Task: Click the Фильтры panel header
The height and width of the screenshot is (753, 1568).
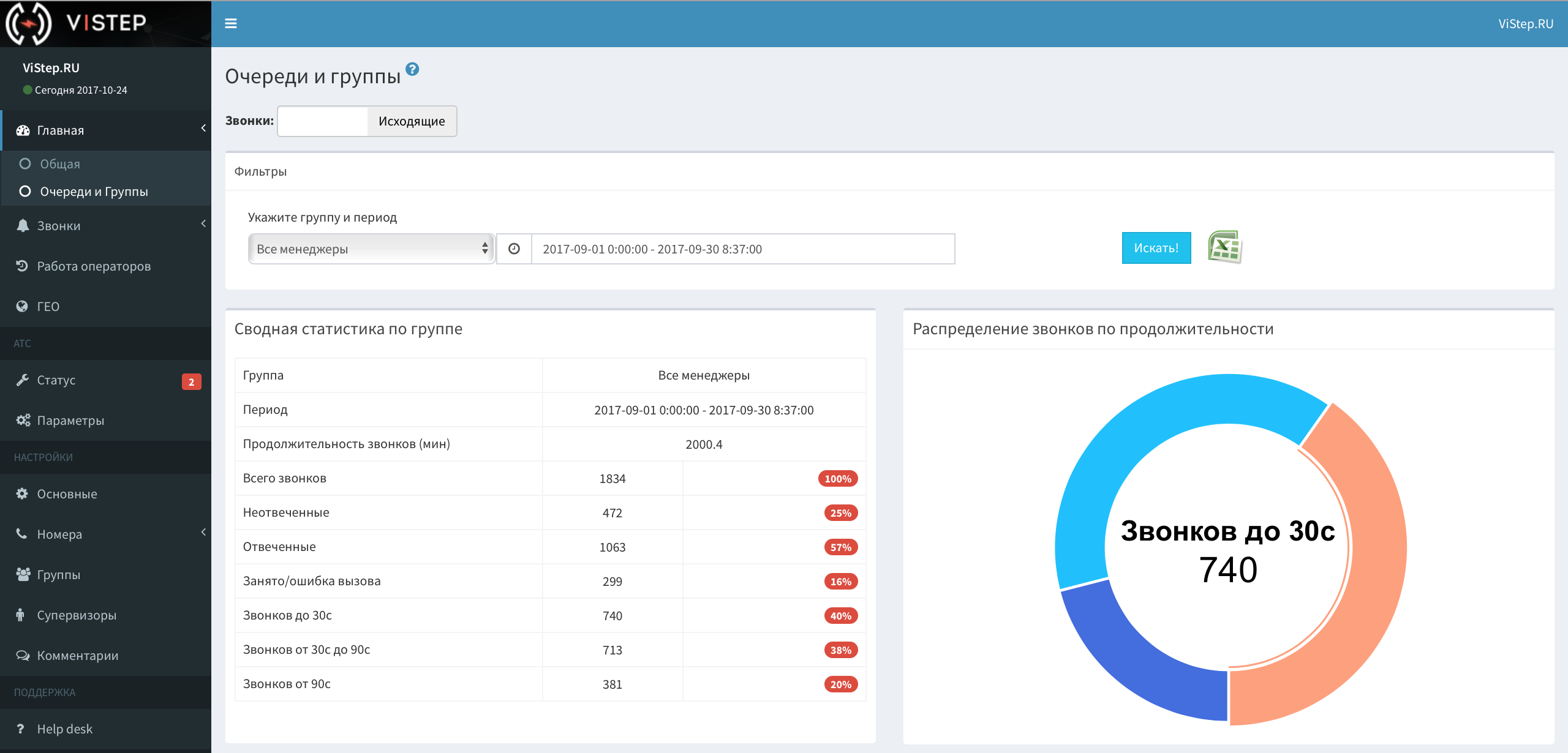Action: (x=889, y=171)
